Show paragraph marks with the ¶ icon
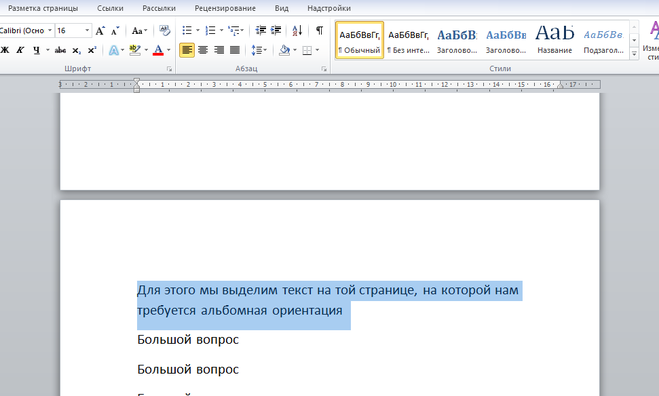This screenshot has width=659, height=396. click(x=319, y=30)
